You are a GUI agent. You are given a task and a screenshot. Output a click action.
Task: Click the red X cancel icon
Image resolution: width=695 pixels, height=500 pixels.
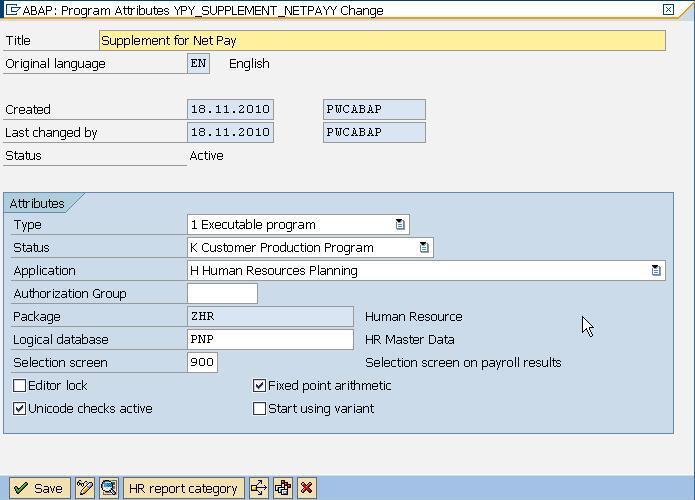[x=306, y=488]
